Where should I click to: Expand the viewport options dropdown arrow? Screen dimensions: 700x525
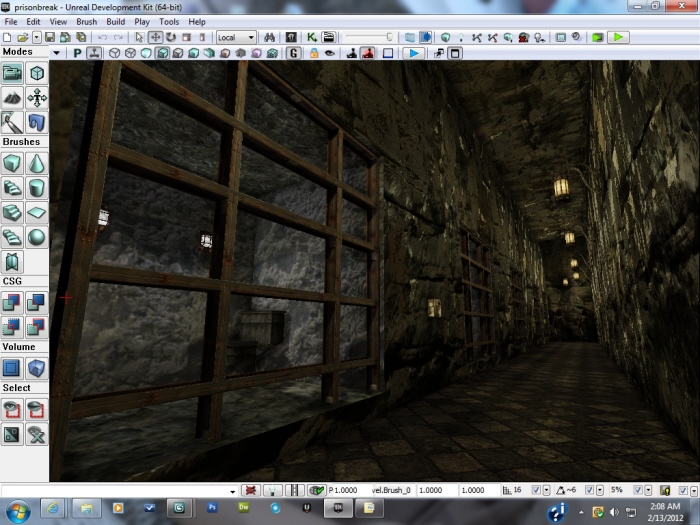pos(55,53)
